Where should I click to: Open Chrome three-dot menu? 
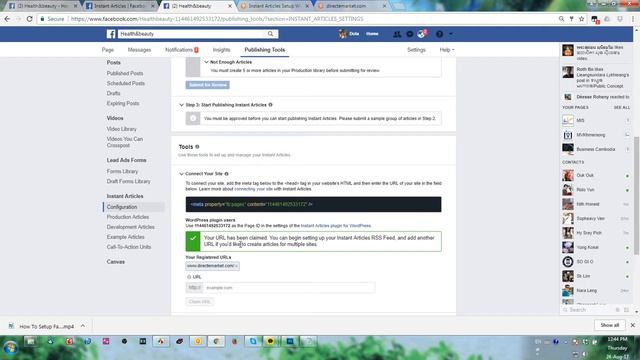click(x=633, y=19)
